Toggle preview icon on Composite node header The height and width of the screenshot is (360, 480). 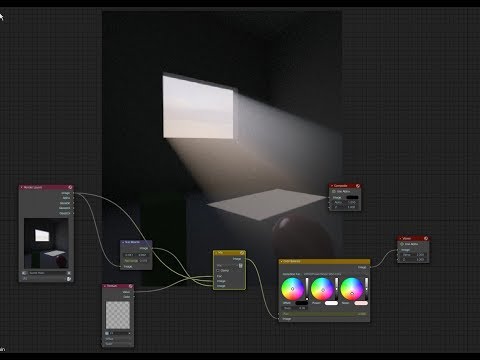358,186
